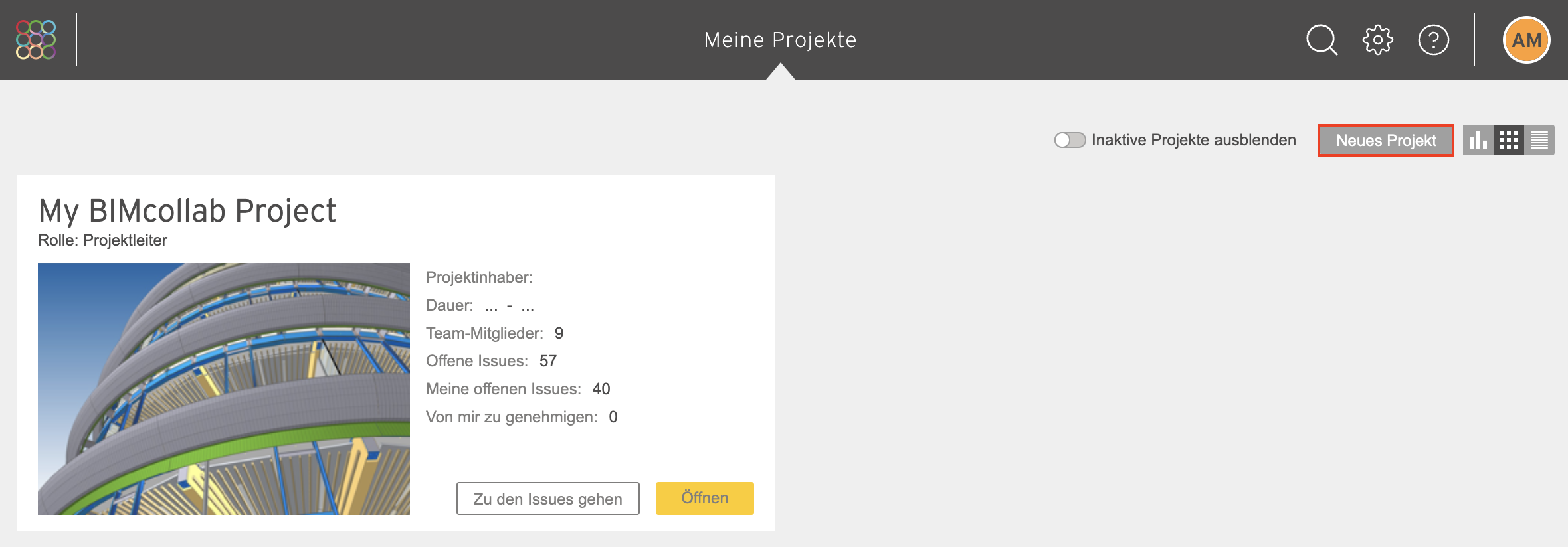Screen dimensions: 1568x547
Task: Click Zu den Issues gehen button
Action: pos(548,499)
